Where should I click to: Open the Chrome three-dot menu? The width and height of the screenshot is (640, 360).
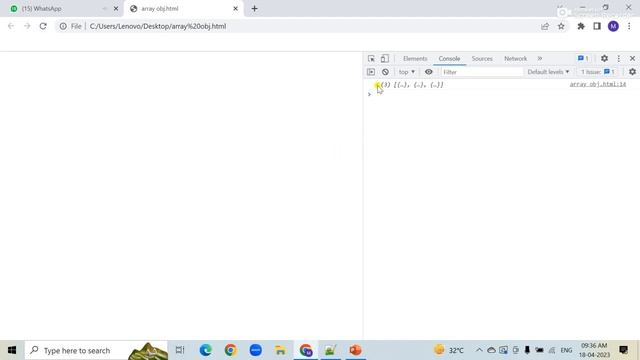629,26
